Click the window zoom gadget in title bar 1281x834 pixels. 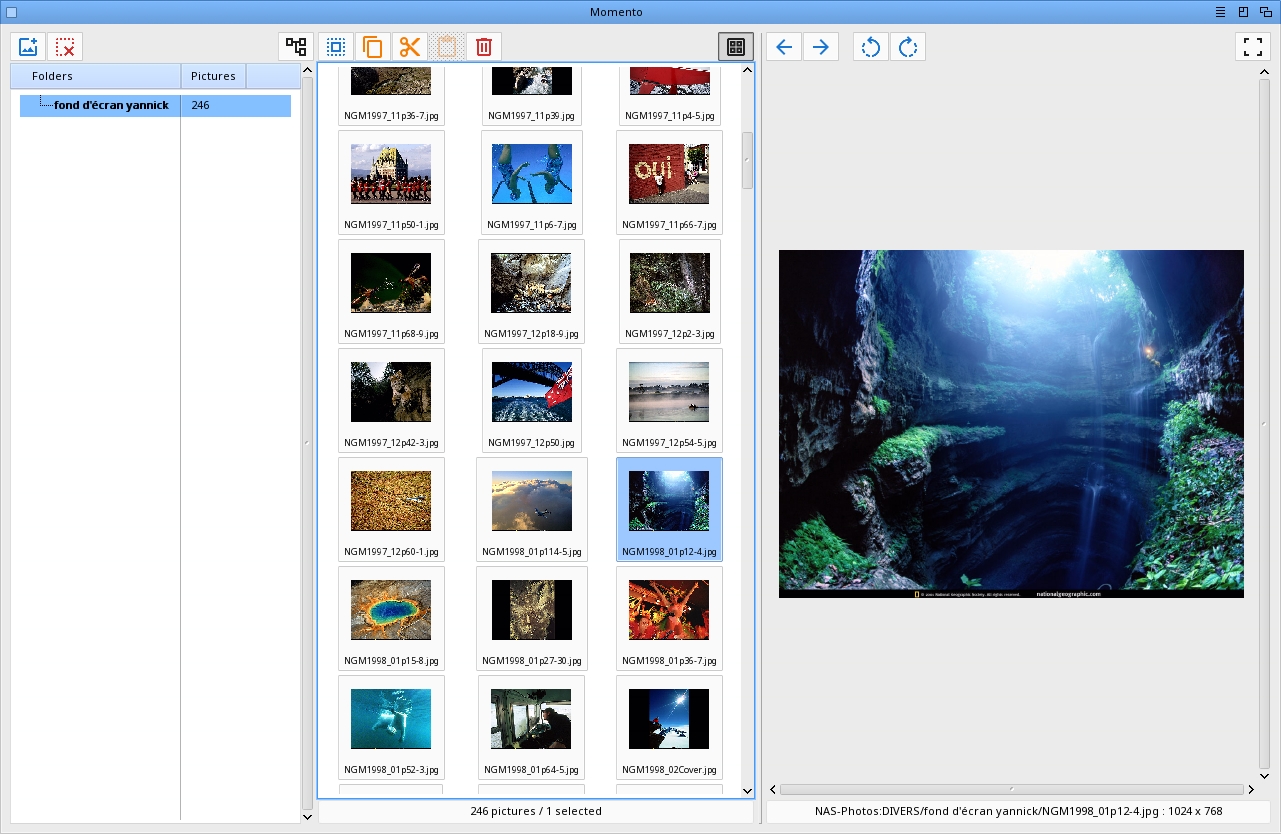point(1244,12)
